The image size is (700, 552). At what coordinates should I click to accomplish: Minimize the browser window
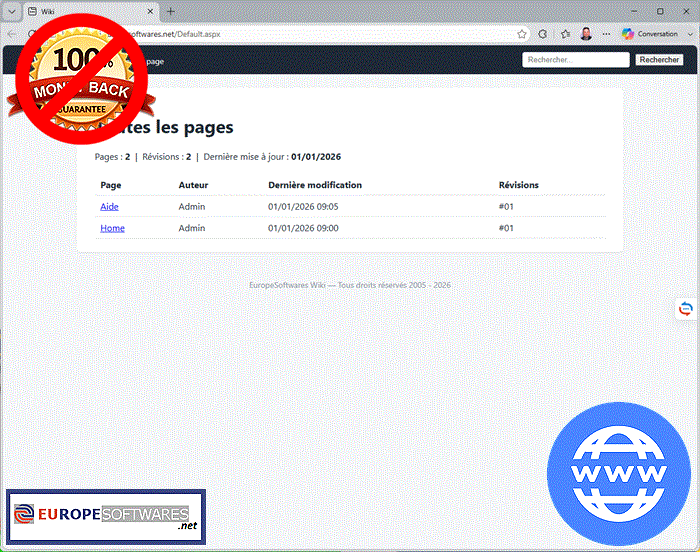[x=634, y=12]
